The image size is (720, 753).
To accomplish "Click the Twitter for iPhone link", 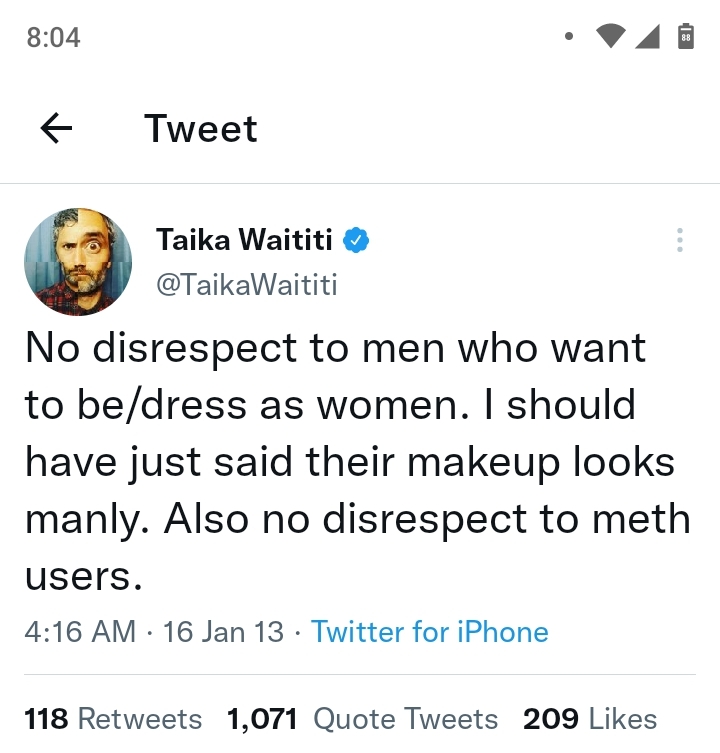I will click(x=430, y=632).
